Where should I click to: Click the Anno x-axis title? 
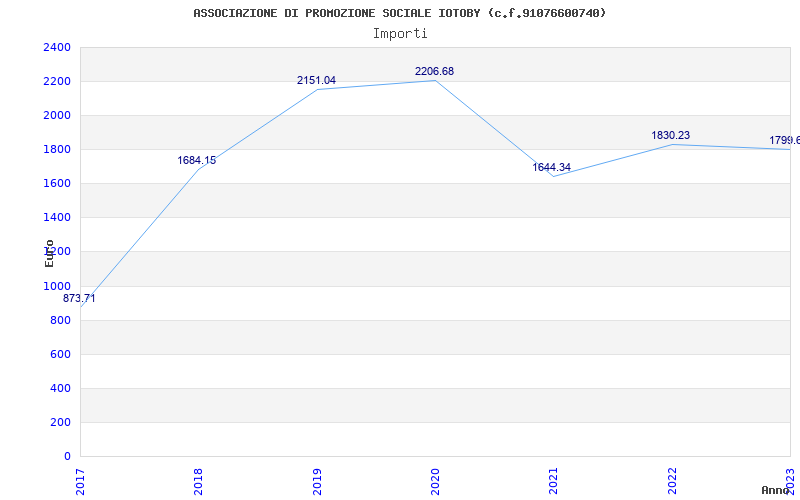coord(775,490)
